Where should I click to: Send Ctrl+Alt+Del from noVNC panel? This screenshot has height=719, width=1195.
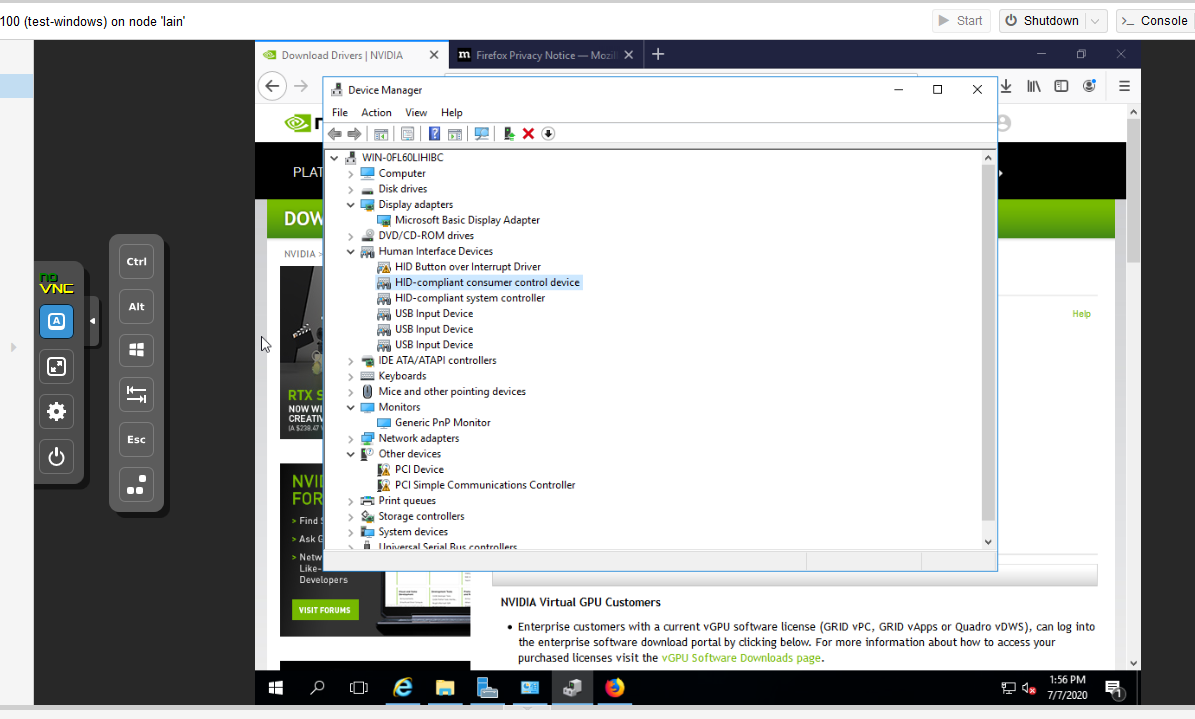coord(136,484)
